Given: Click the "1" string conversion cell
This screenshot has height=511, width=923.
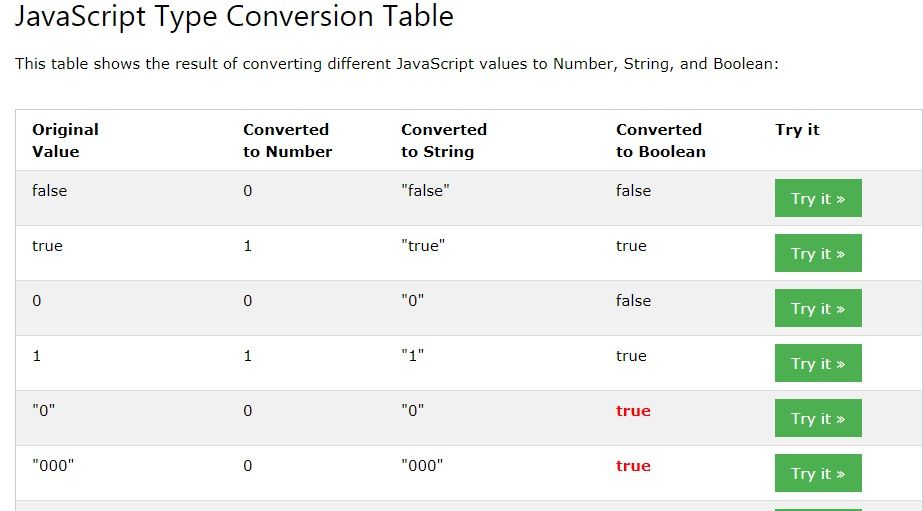Looking at the screenshot, I should (x=413, y=355).
